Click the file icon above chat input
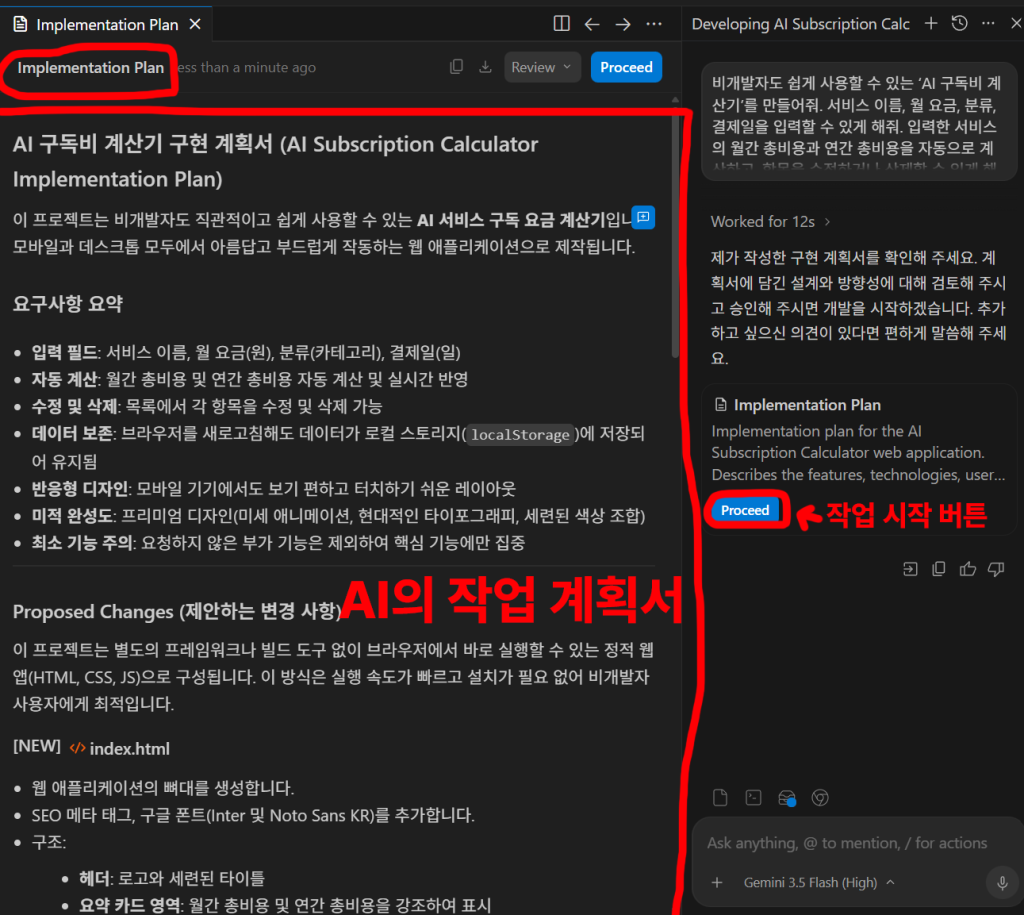The width and height of the screenshot is (1024, 915). tap(720, 797)
